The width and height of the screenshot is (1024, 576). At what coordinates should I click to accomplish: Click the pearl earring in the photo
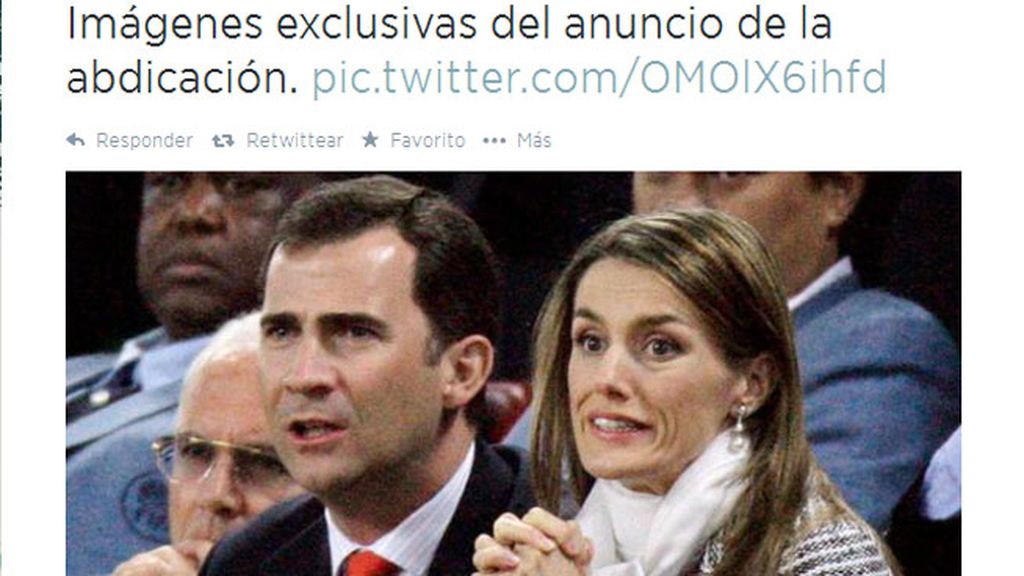click(739, 428)
